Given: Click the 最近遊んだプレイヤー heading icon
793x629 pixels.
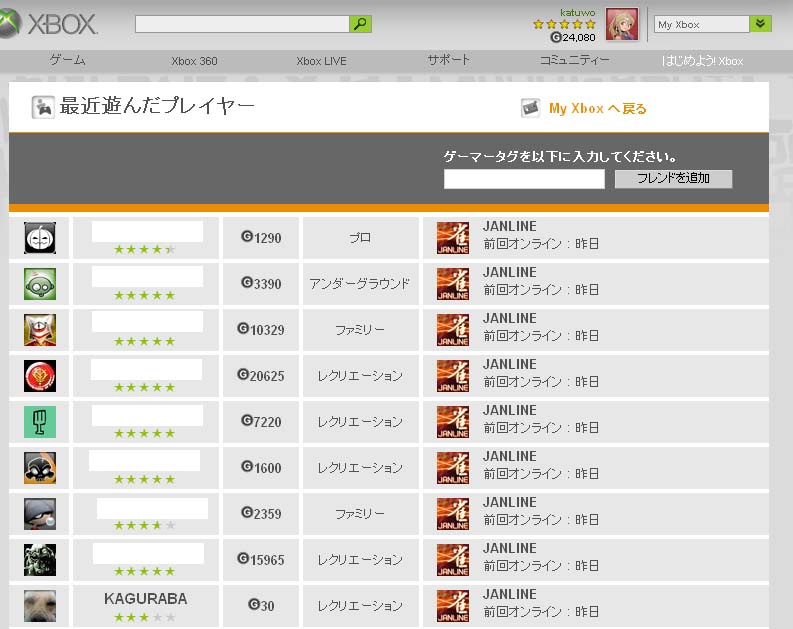Looking at the screenshot, I should (x=43, y=107).
